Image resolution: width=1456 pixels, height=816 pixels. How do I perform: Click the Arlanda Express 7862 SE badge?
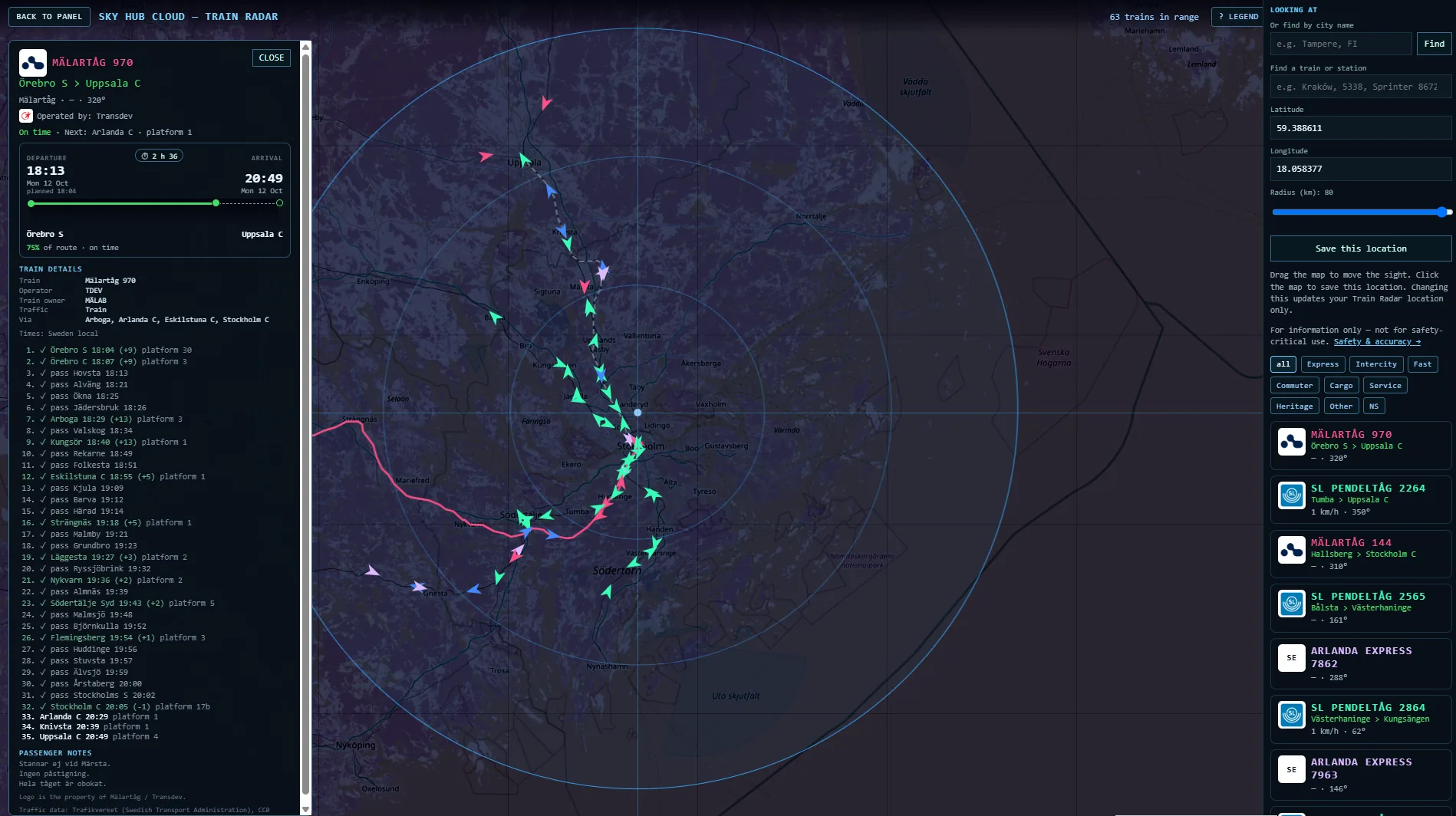[x=1292, y=658]
